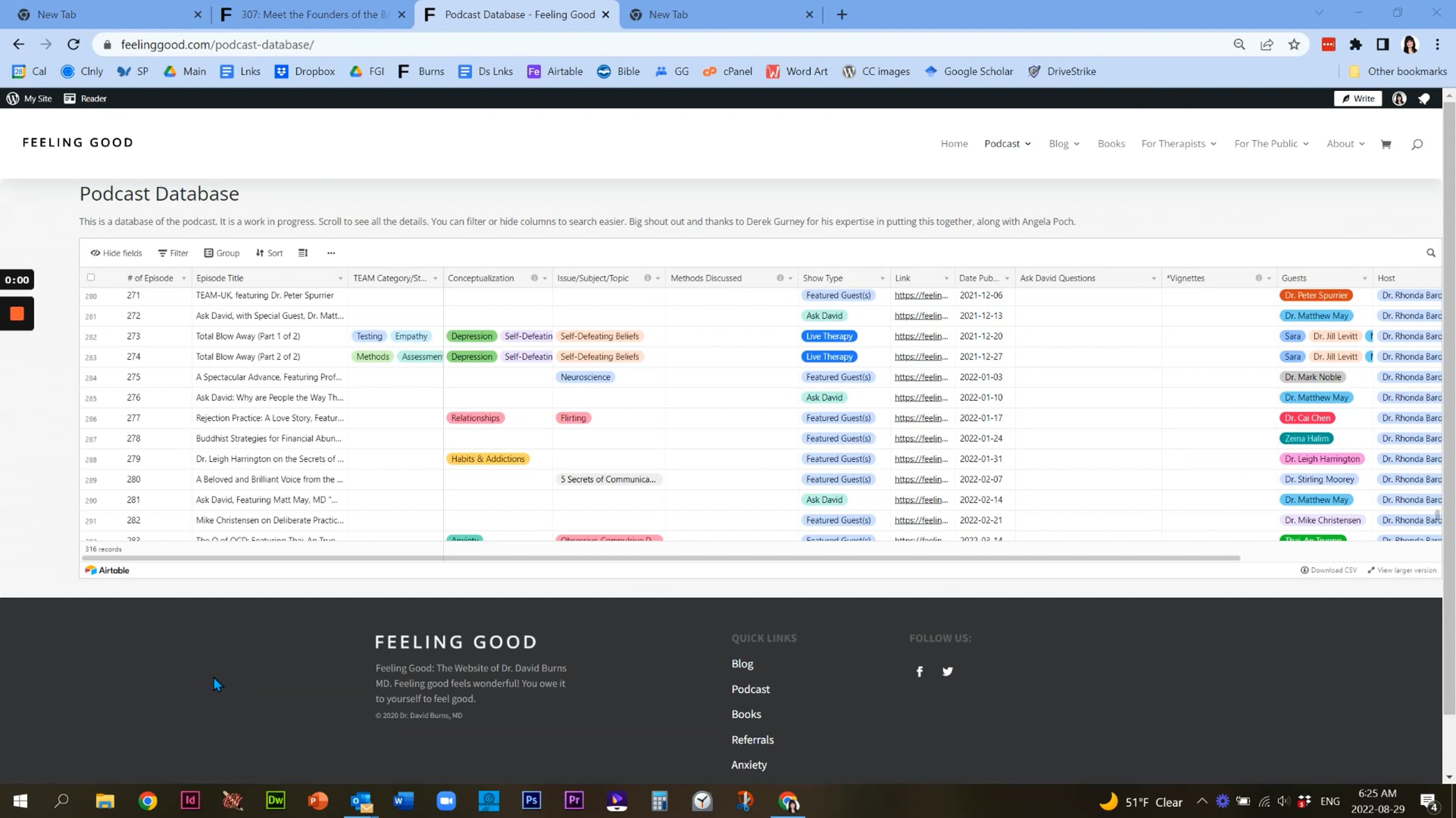Open the Airtable bookmark
This screenshot has height=818, width=1456.
point(554,71)
